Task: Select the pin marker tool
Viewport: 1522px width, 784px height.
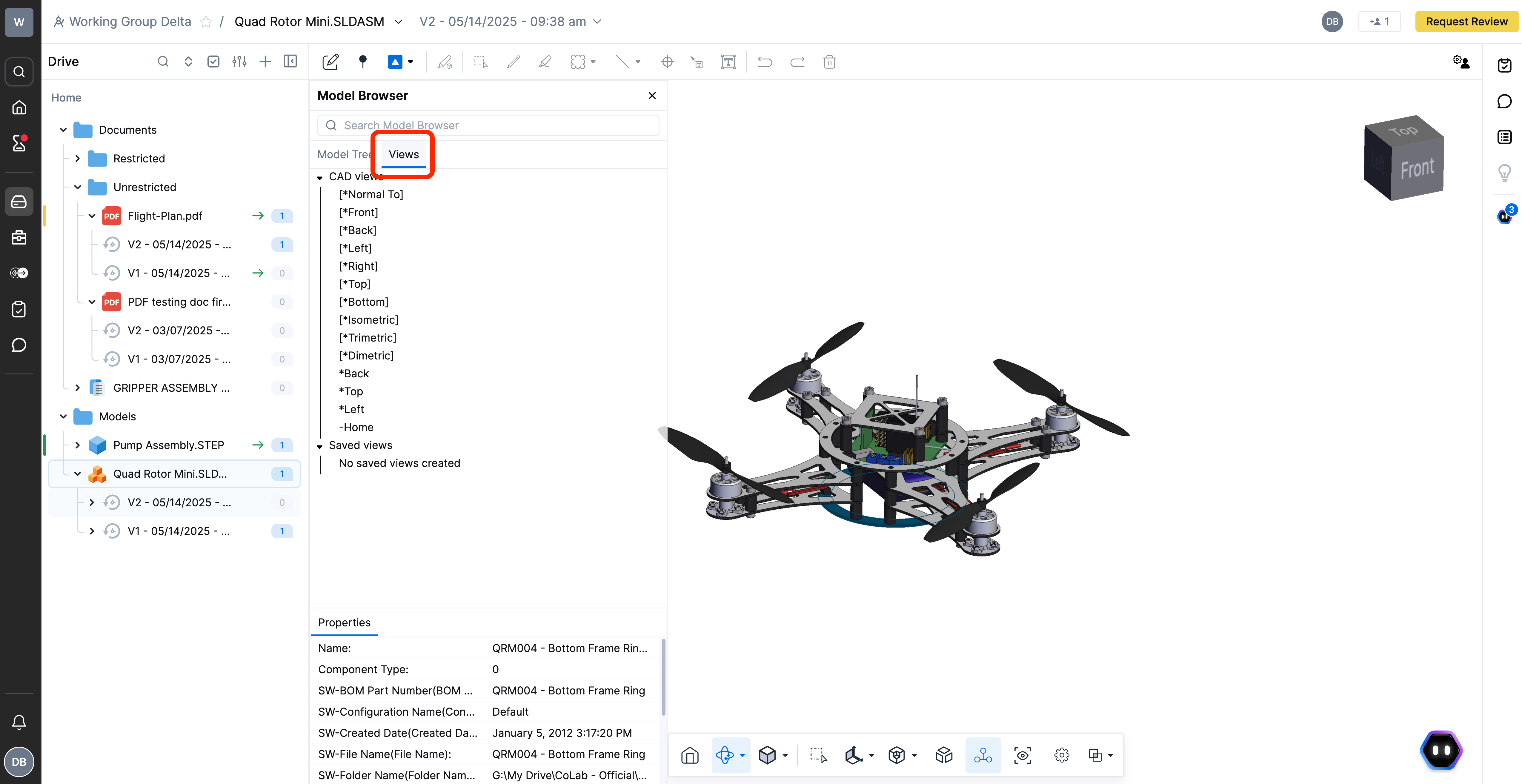Action: pyautogui.click(x=363, y=62)
